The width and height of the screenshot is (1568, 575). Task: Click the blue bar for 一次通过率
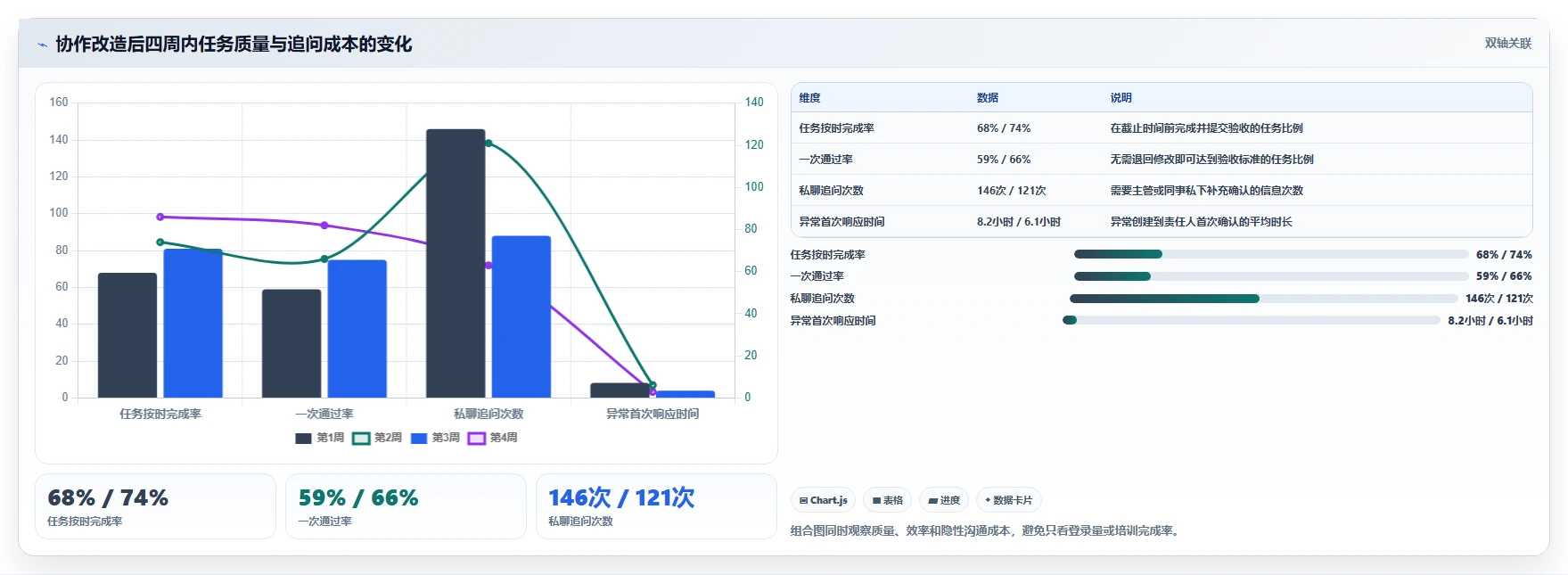pyautogui.click(x=357, y=329)
